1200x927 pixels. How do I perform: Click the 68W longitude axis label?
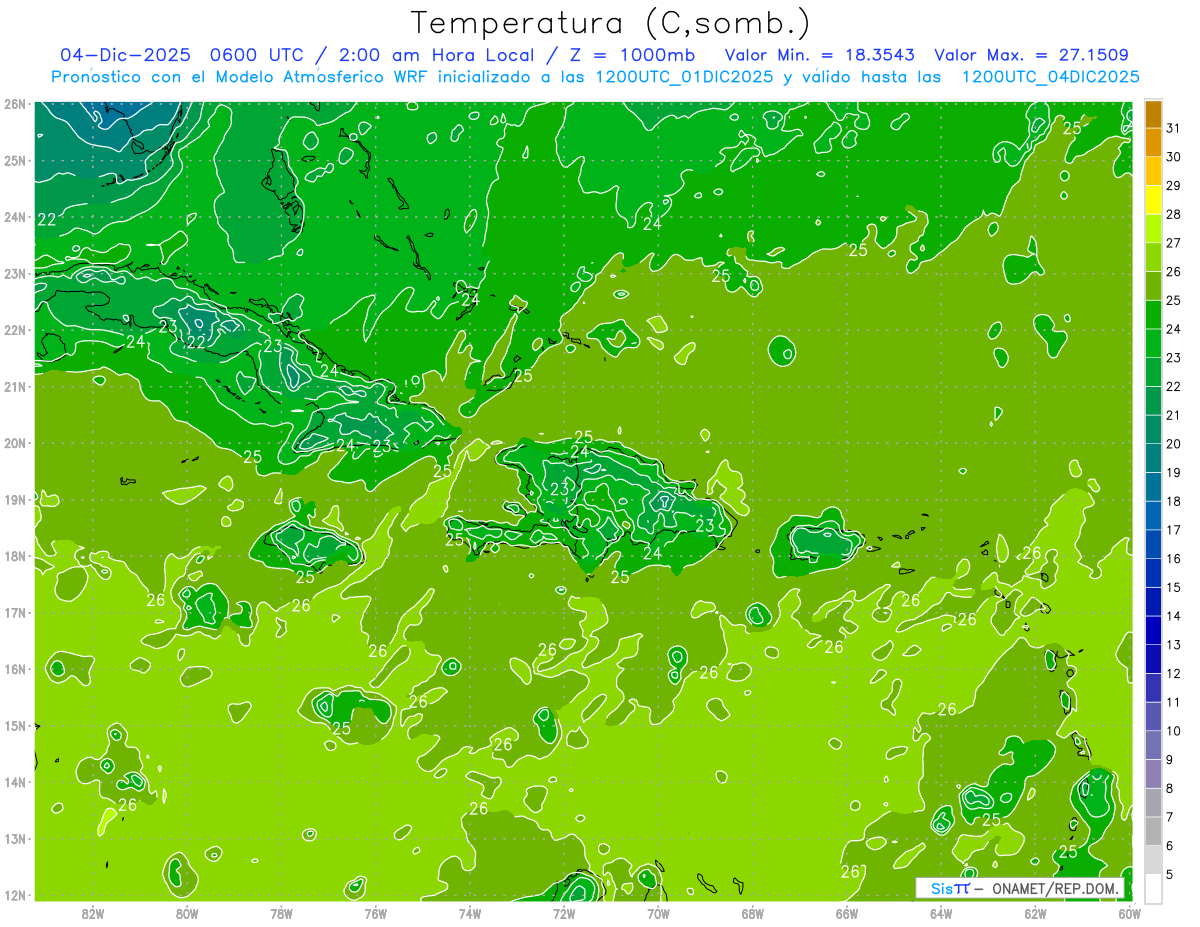tap(752, 913)
